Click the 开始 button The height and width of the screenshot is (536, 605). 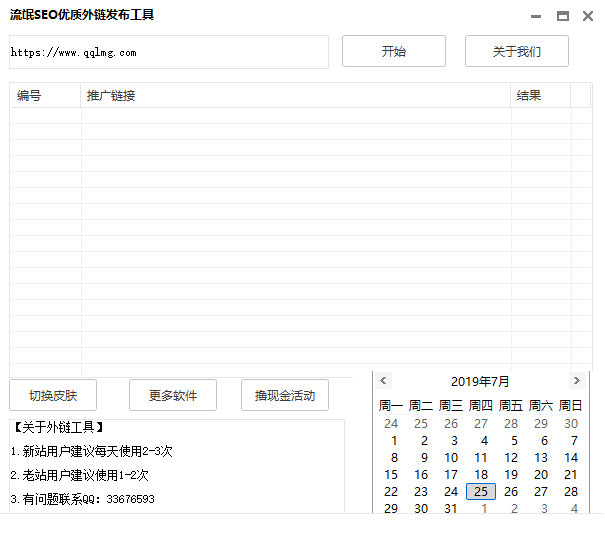[x=394, y=51]
